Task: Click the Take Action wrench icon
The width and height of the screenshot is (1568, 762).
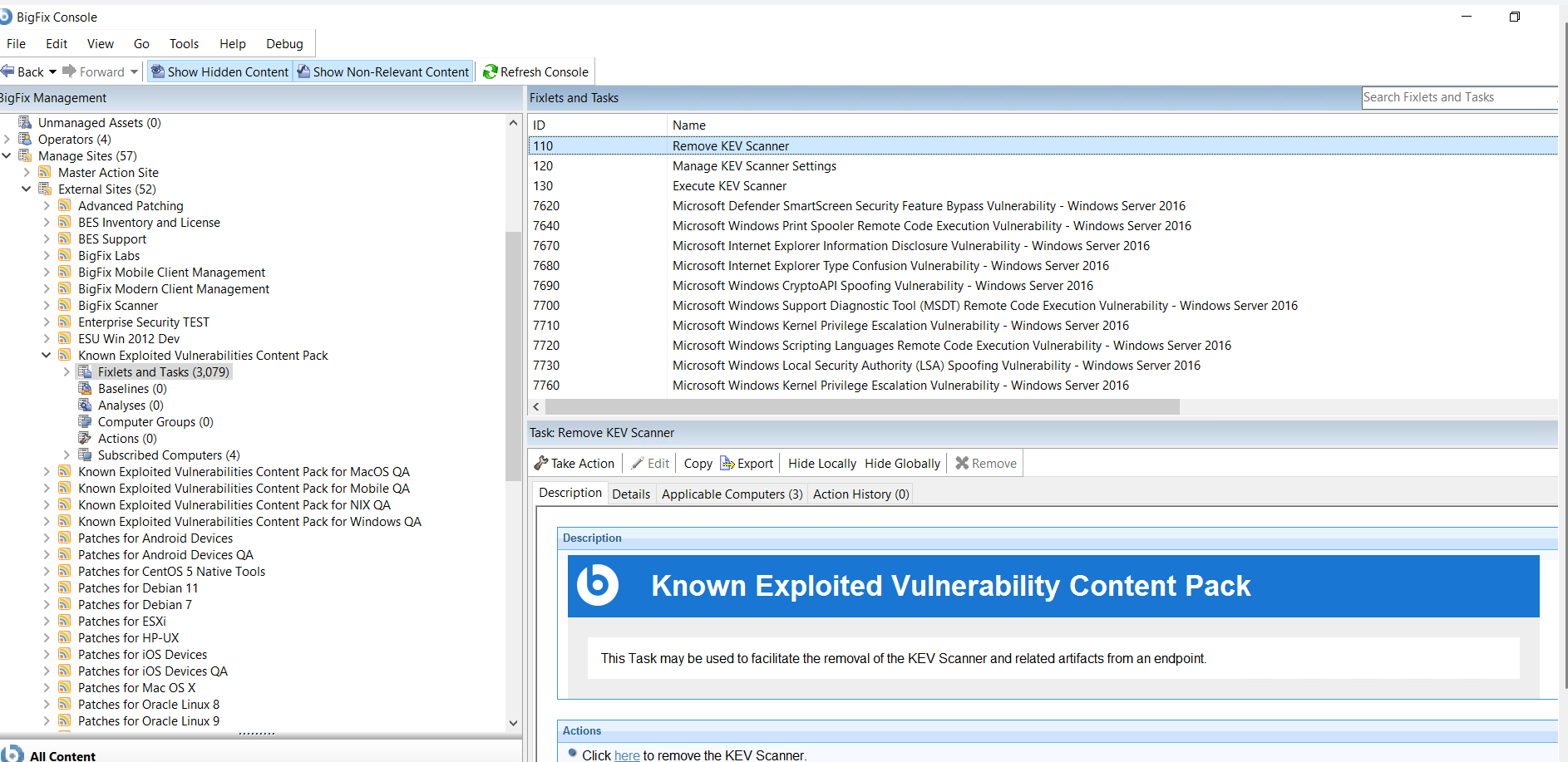Action: click(541, 463)
